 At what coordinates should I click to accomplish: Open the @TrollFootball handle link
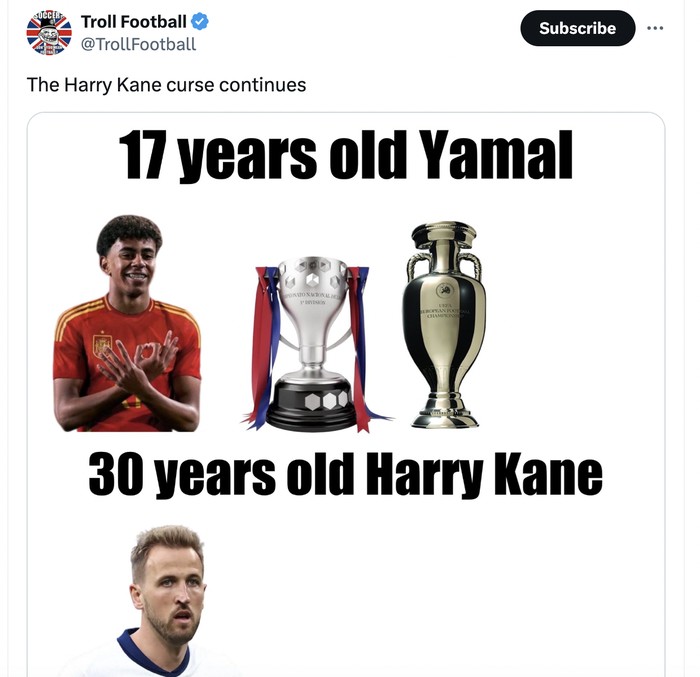point(138,43)
